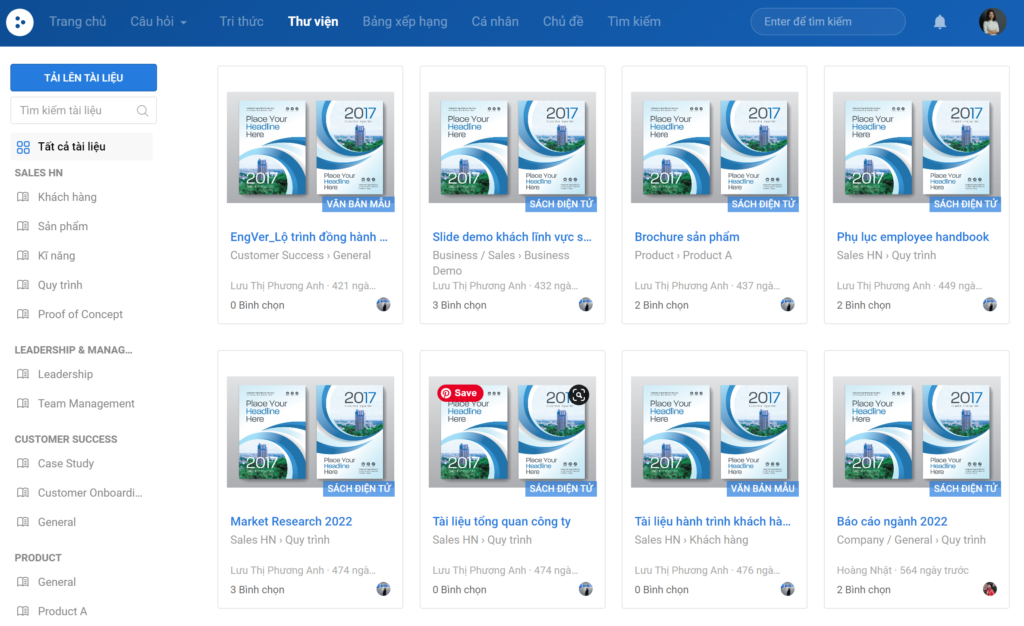Select Team Management category
The width and height of the screenshot is (1024, 626).
[86, 404]
